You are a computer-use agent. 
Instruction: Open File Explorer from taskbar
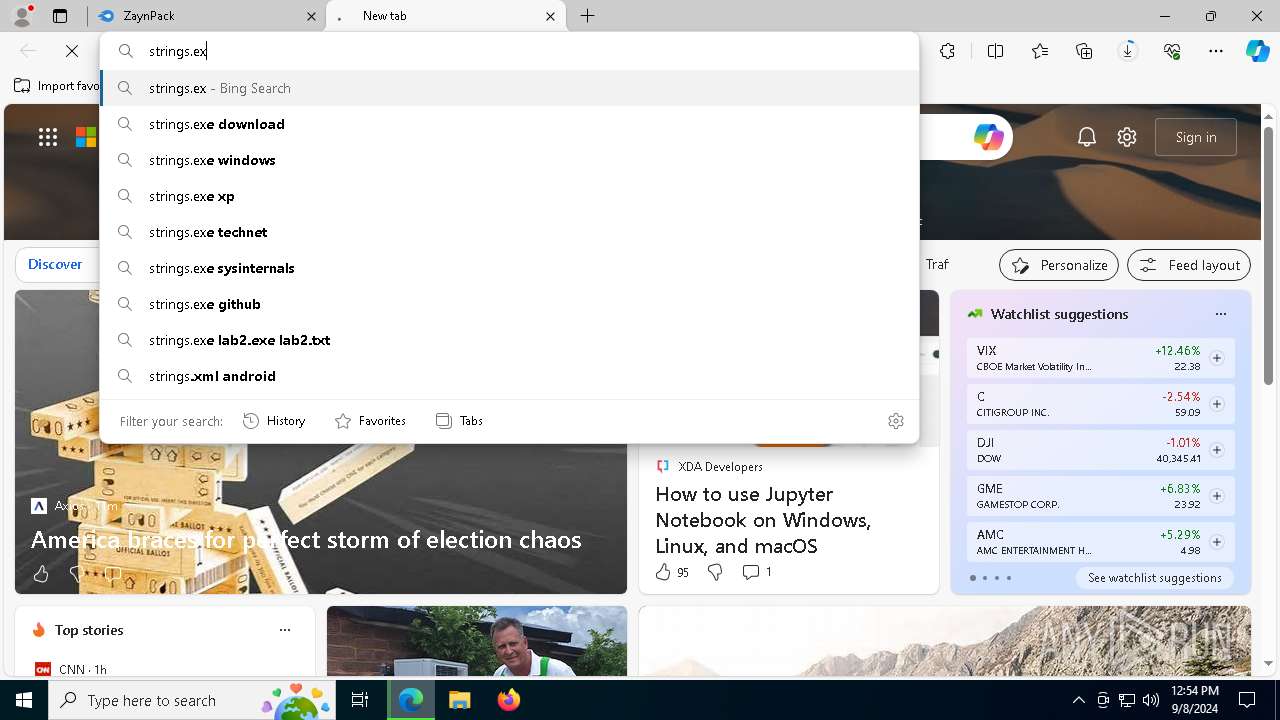coord(459,700)
